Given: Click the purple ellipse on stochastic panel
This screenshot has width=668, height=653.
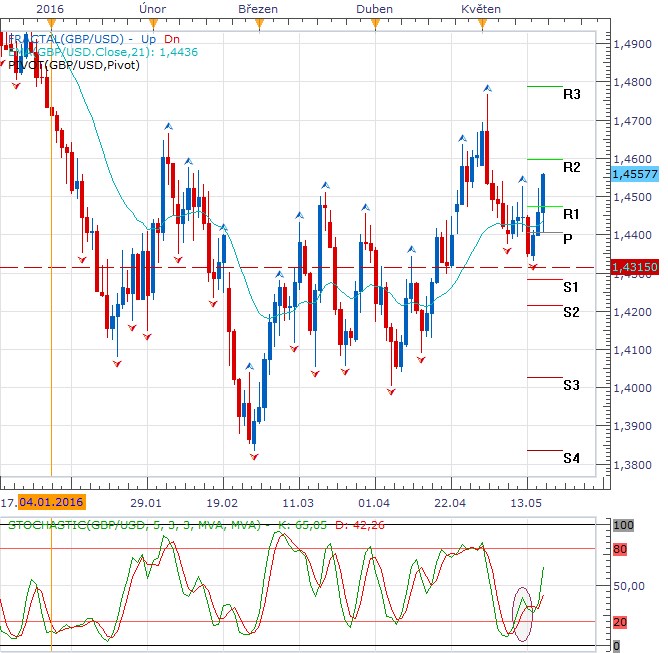Looking at the screenshot, I should (523, 611).
